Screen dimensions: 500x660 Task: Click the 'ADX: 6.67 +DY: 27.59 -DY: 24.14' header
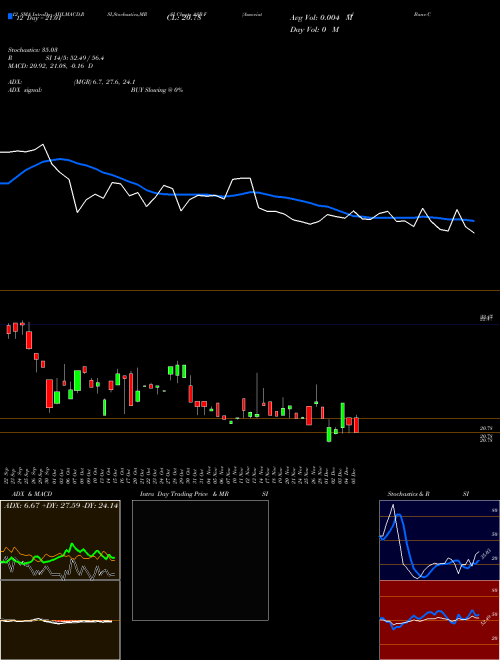(61, 506)
